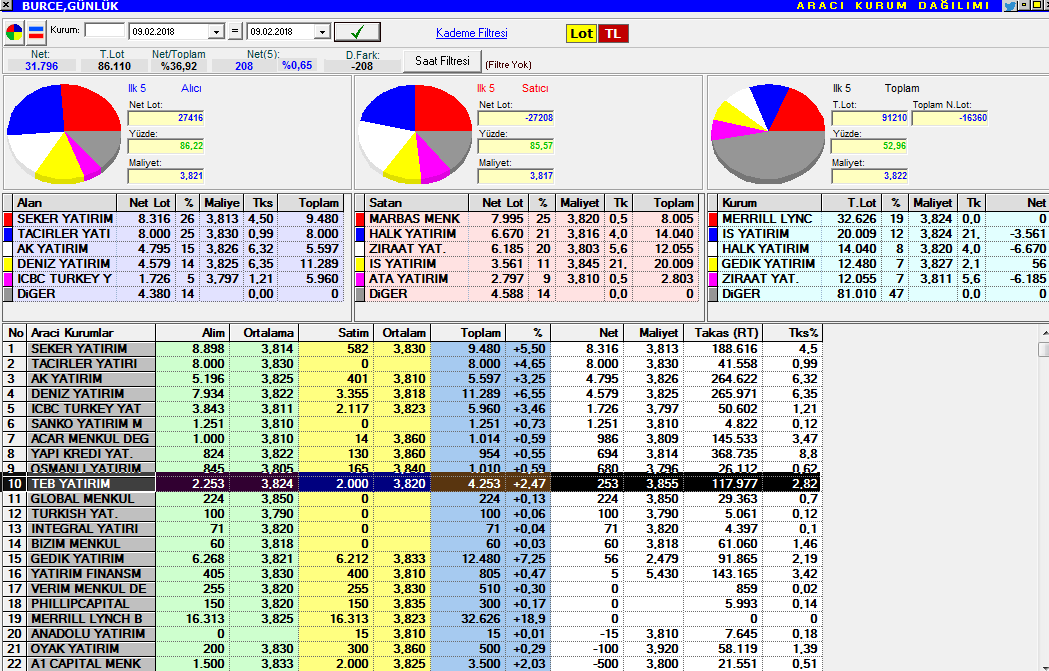The image size is (1049, 671).
Task: Select ZIRAAT YAT. in the Kurum table
Action: 878,278
